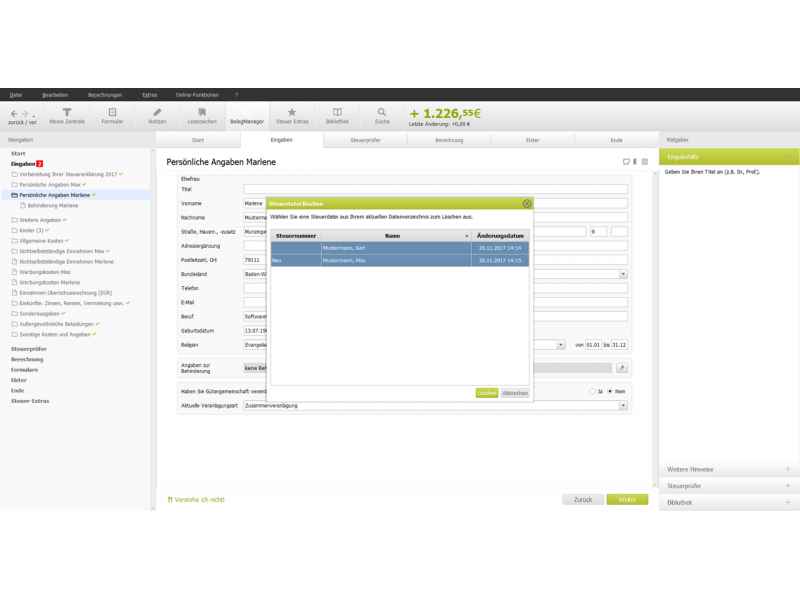Select the Mustermann, Max row
Viewport: 800px width, 600px height.
pyautogui.click(x=400, y=260)
